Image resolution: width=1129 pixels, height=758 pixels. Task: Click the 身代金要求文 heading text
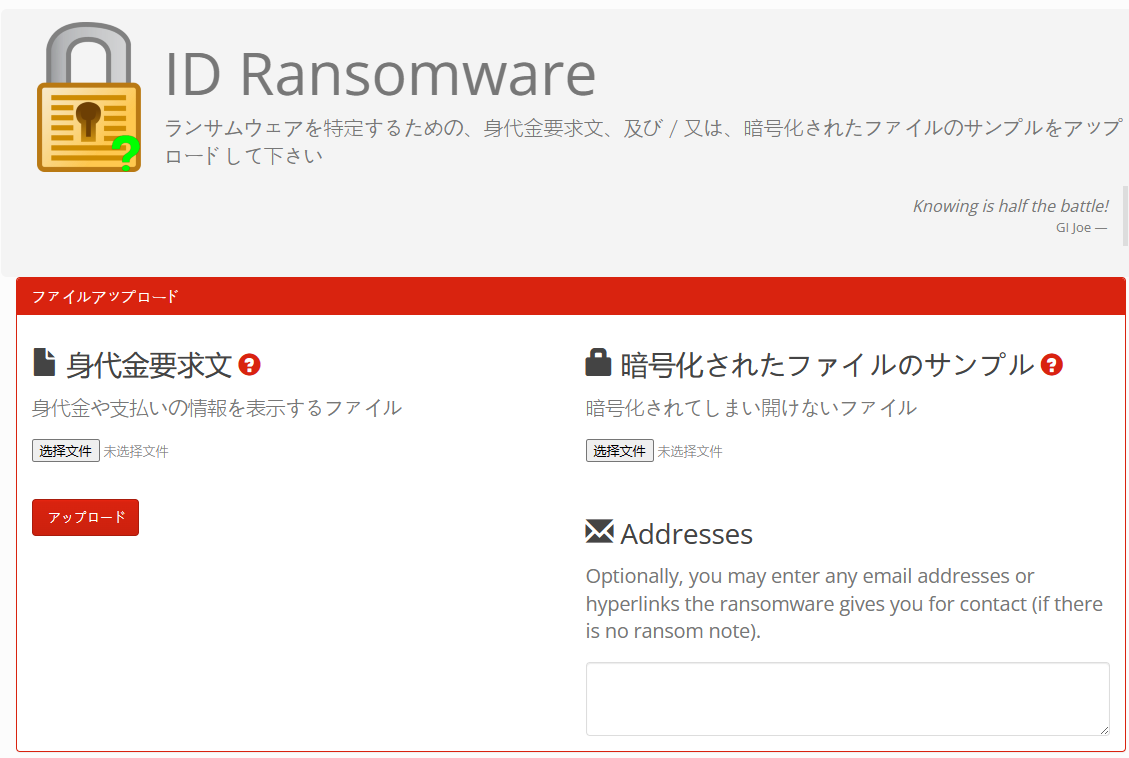[149, 366]
